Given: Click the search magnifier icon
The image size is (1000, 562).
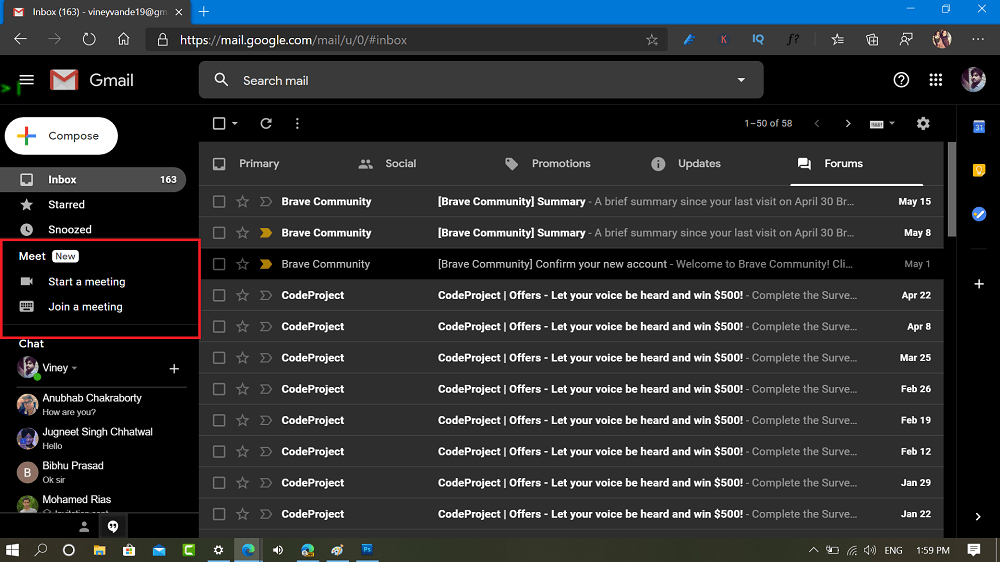Looking at the screenshot, I should tap(221, 80).
